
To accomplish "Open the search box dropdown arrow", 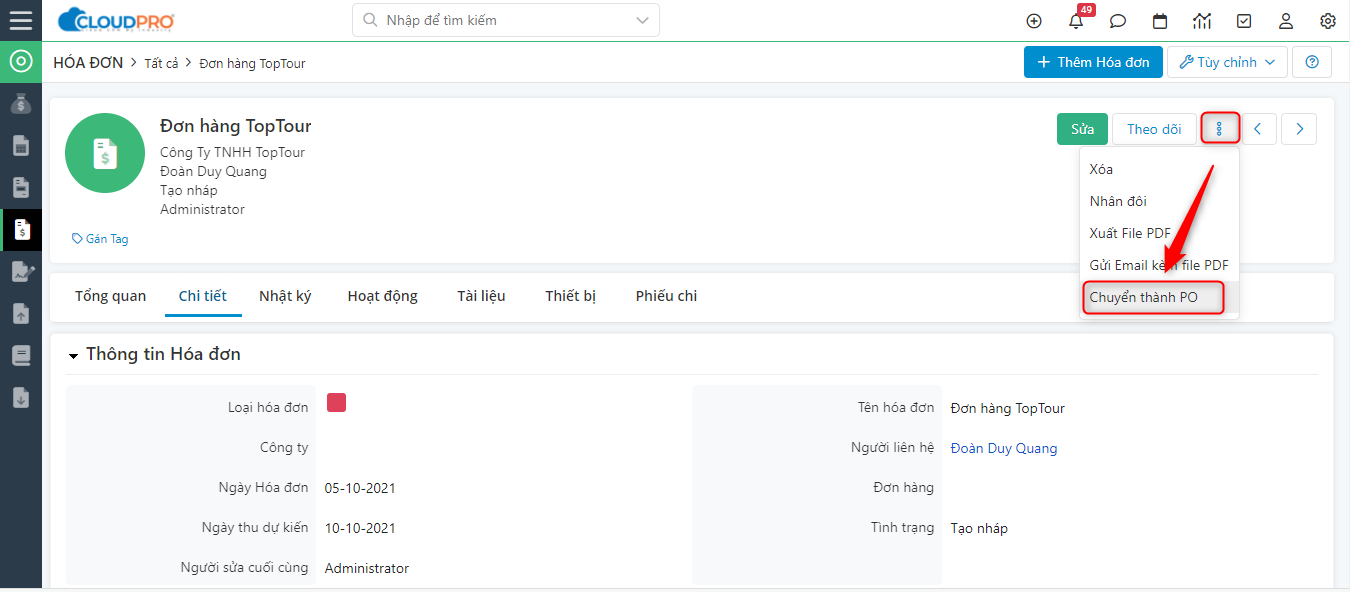I will (642, 20).
